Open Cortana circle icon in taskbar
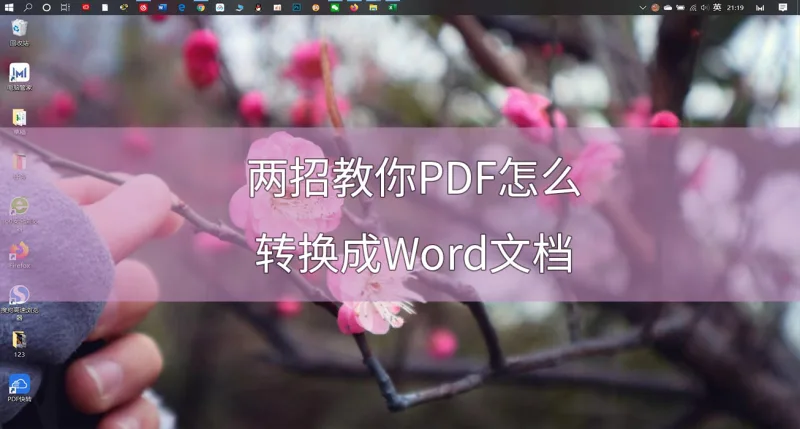 [x=46, y=8]
